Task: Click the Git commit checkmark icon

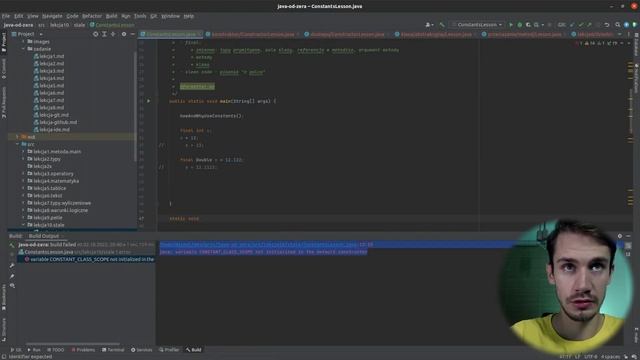Action: 581,25
